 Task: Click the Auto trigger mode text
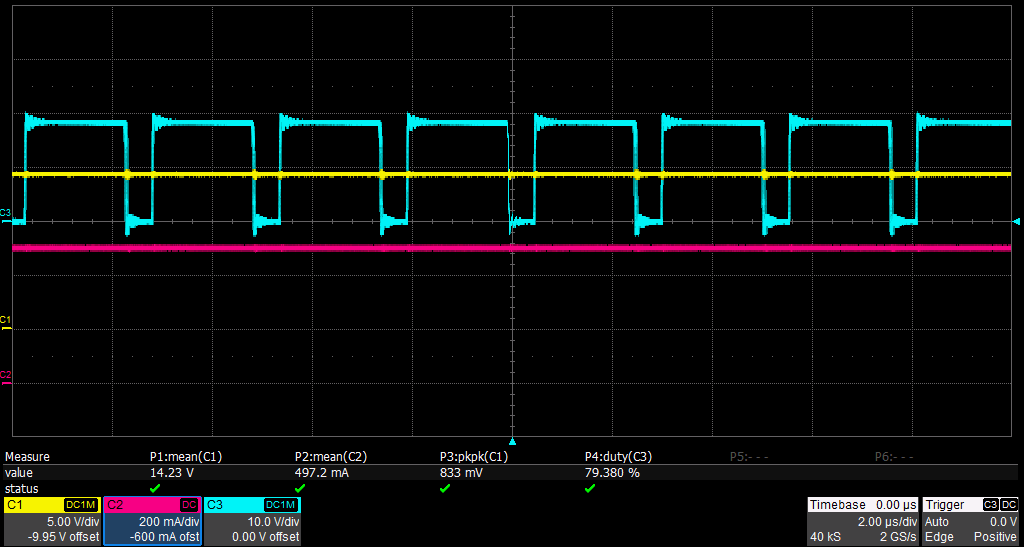936,522
